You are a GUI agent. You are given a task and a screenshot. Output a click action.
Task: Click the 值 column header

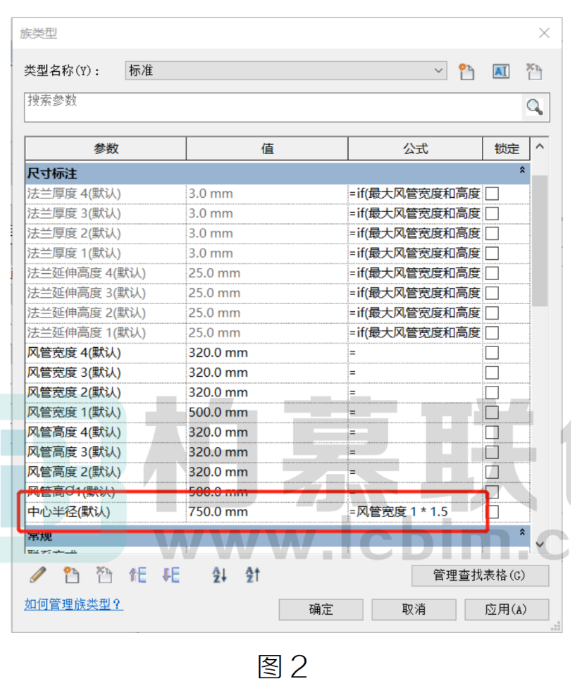(x=267, y=149)
